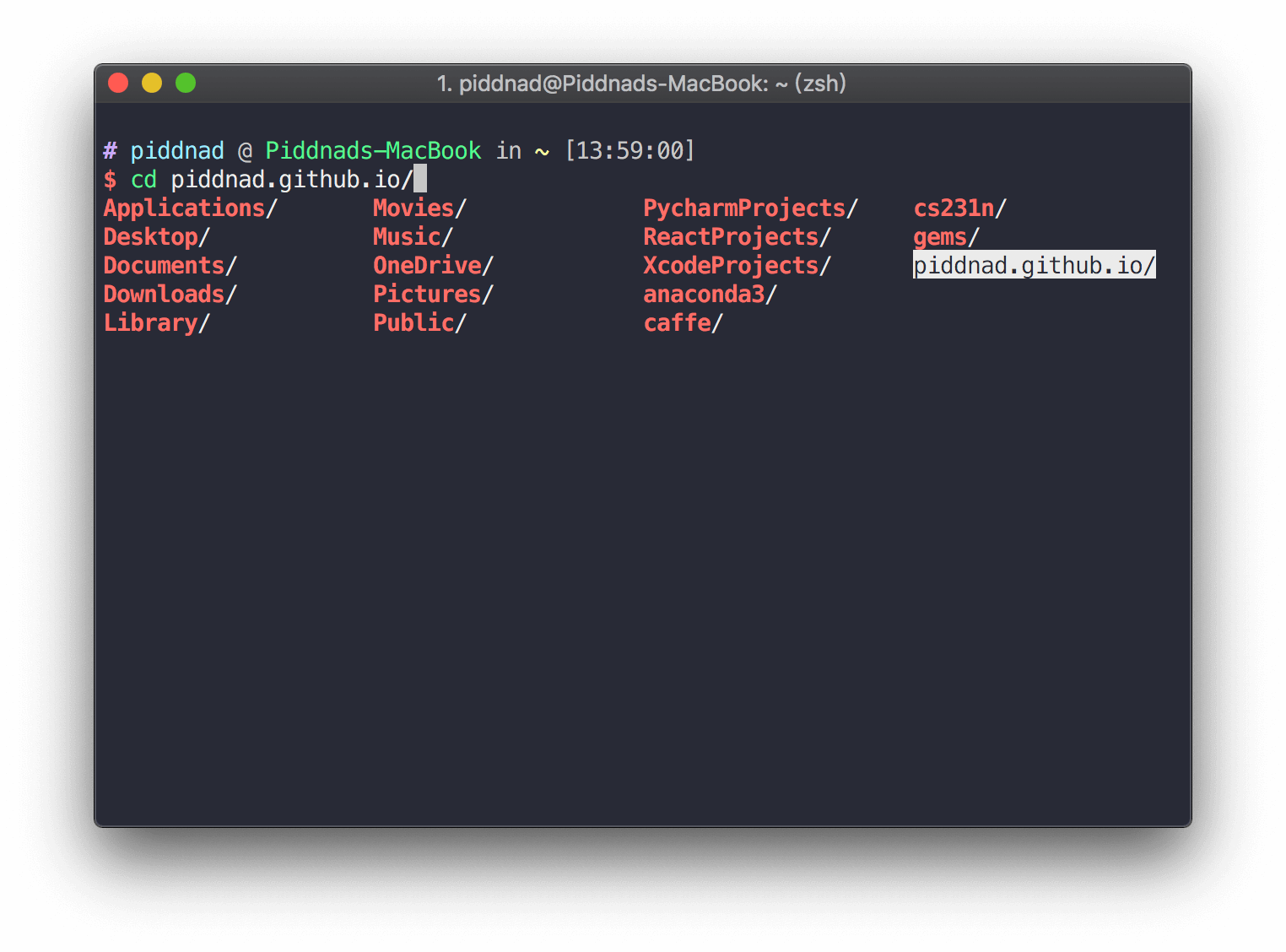The image size is (1286, 952).
Task: Choose the Documents/ completion entry
Action: pyautogui.click(x=170, y=266)
